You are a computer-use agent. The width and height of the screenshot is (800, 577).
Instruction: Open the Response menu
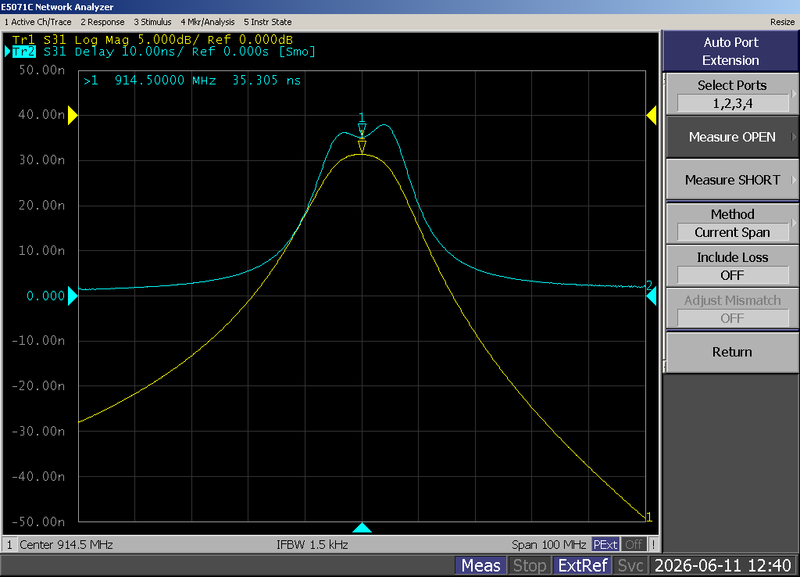tap(102, 22)
